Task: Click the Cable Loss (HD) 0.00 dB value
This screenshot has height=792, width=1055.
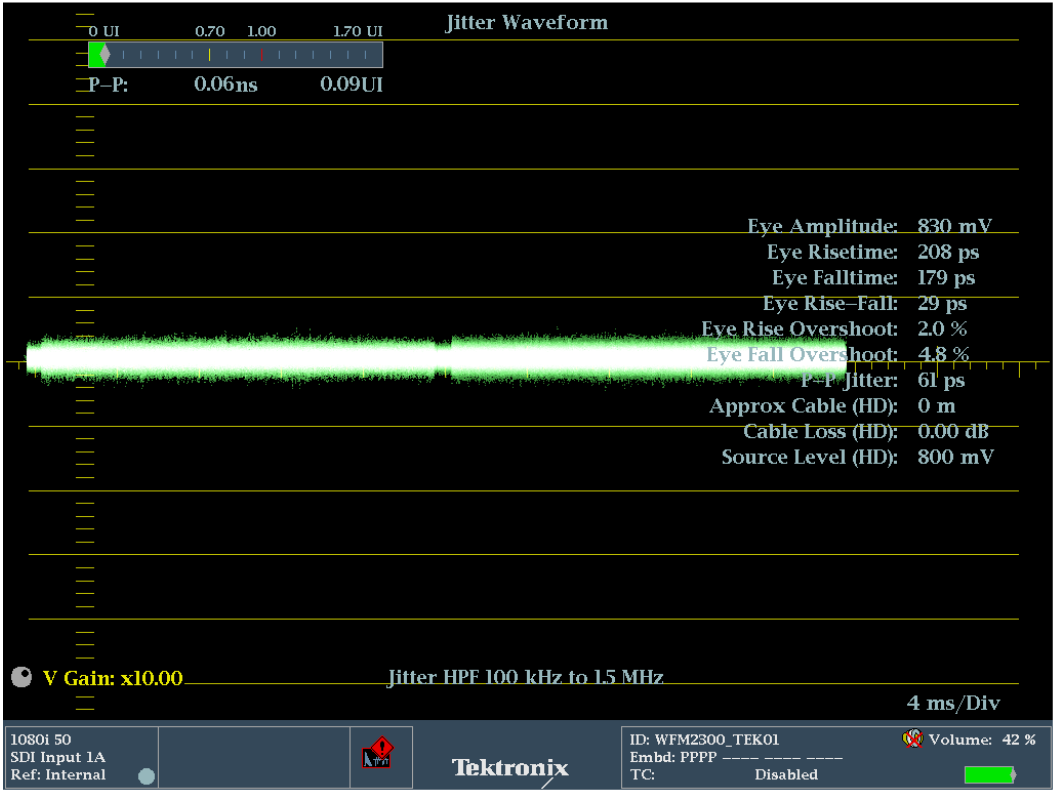Action: tap(953, 431)
